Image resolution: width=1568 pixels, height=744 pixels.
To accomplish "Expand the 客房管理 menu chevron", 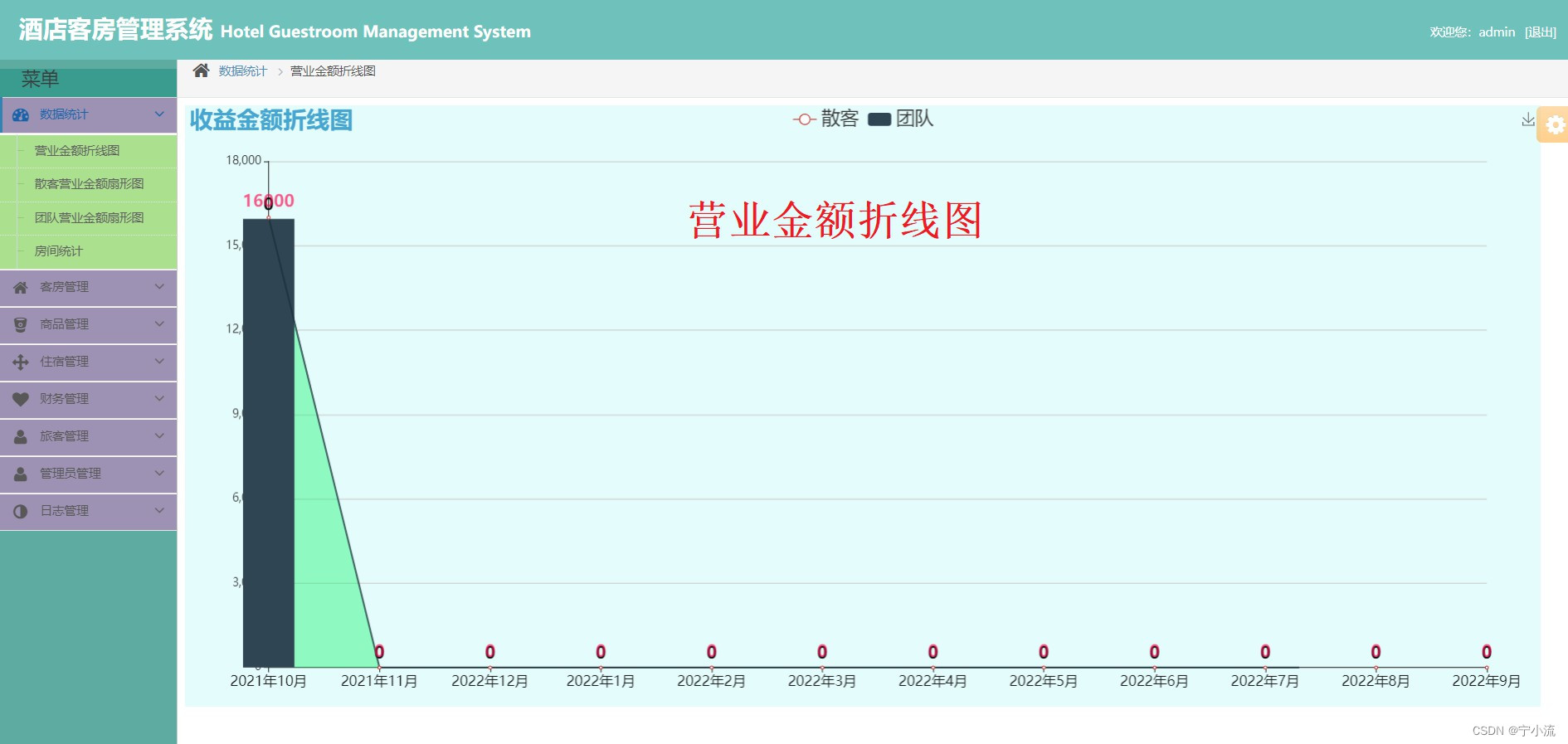I will (159, 287).
